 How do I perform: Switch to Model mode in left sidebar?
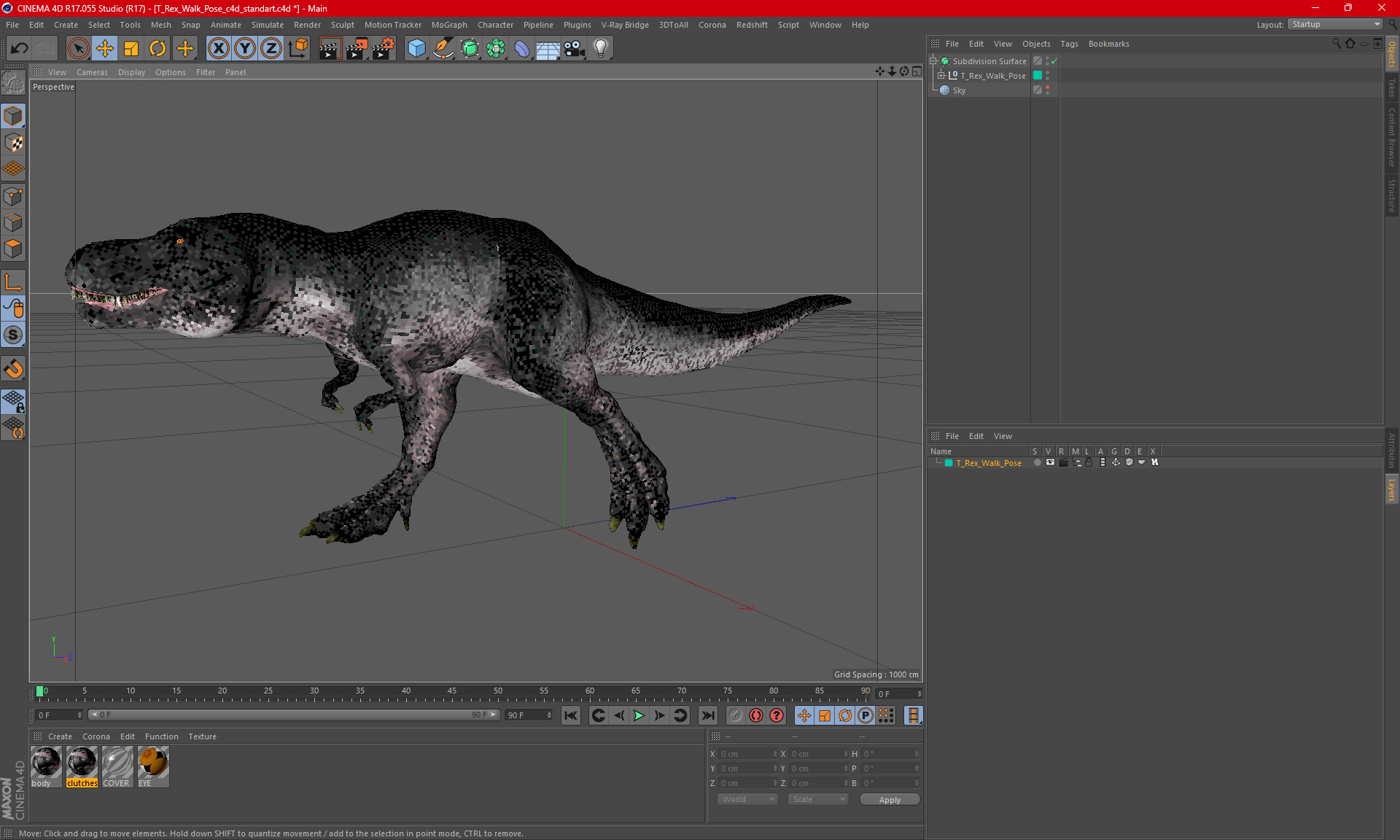[x=13, y=116]
